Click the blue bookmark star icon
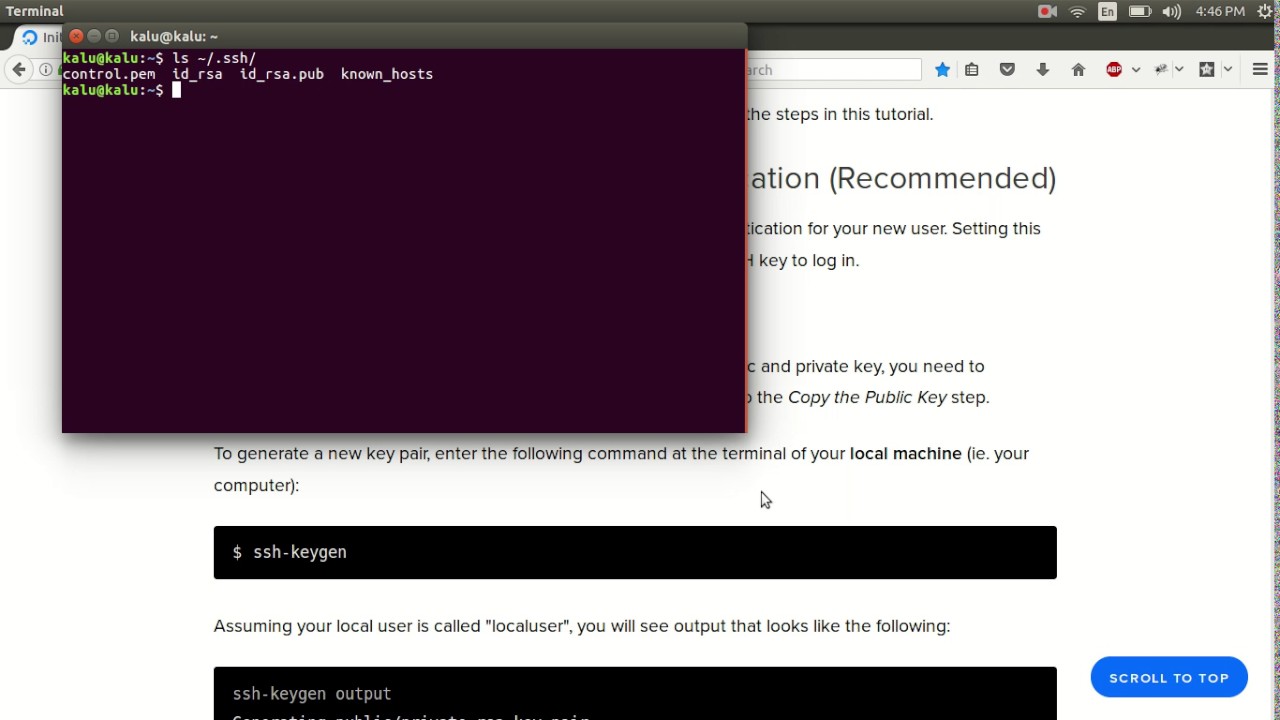 pos(942,69)
